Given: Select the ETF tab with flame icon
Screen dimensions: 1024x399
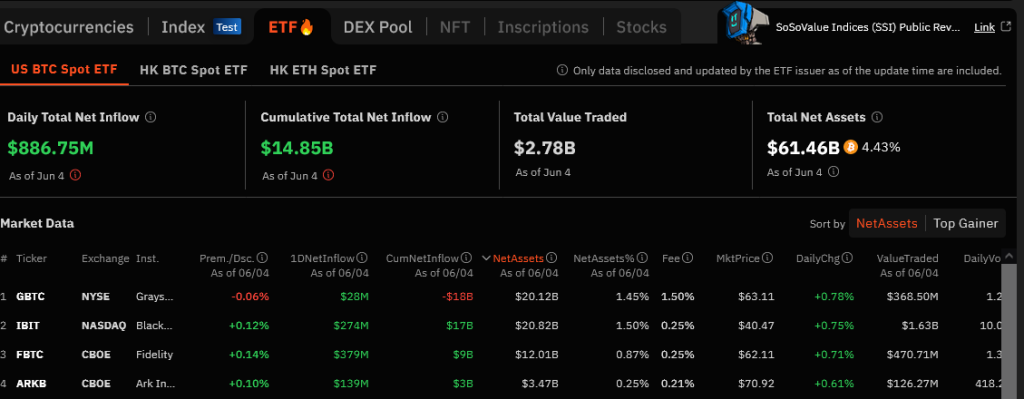Looking at the screenshot, I should coord(291,27).
